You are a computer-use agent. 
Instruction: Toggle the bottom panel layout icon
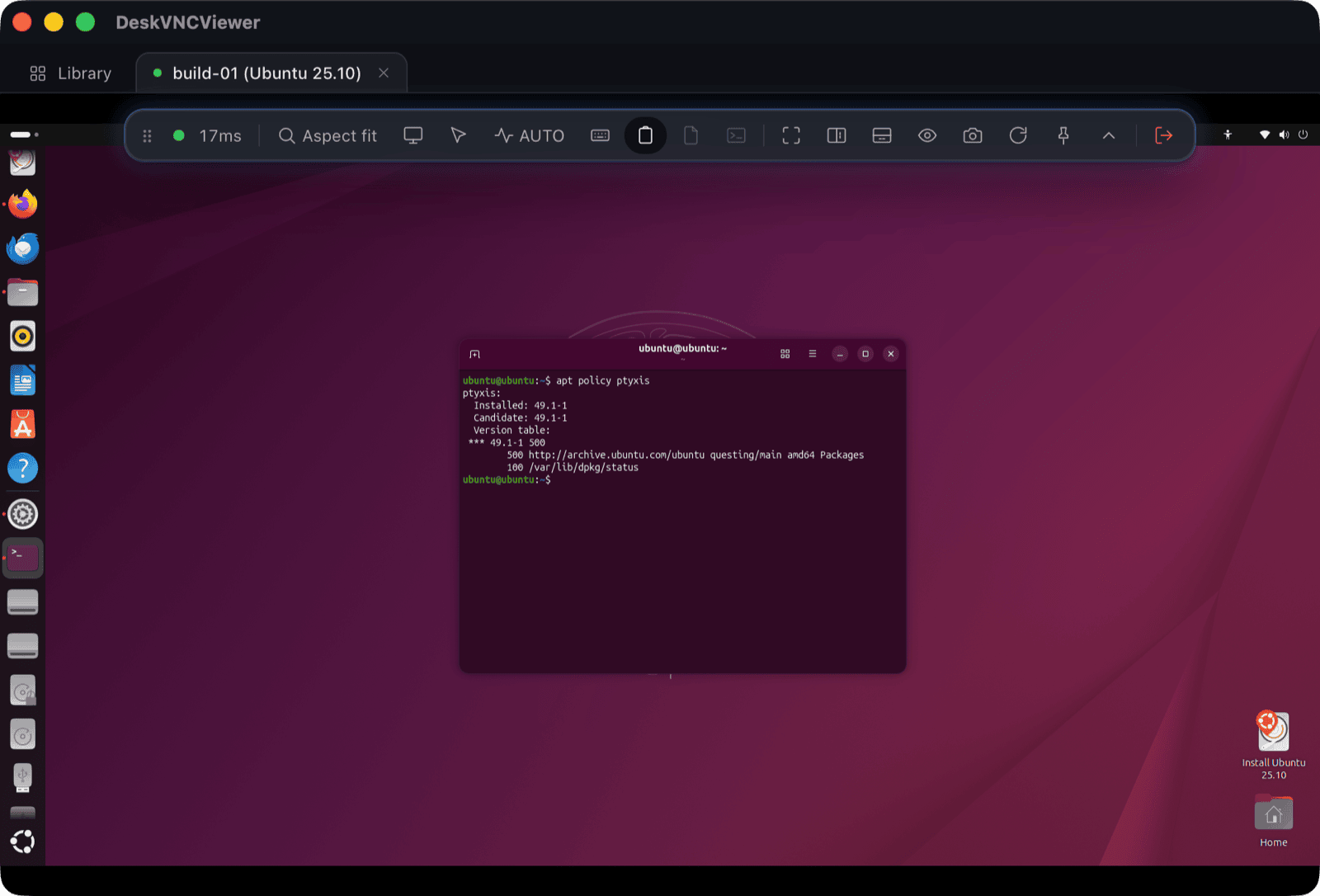click(x=882, y=135)
